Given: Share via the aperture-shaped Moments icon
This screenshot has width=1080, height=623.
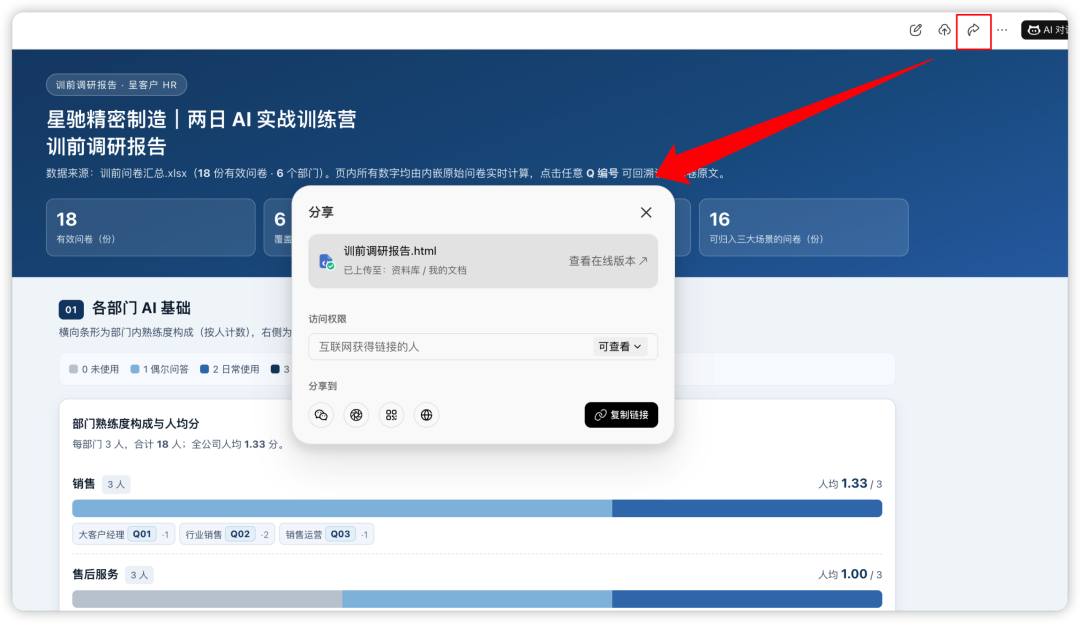Looking at the screenshot, I should pyautogui.click(x=356, y=415).
